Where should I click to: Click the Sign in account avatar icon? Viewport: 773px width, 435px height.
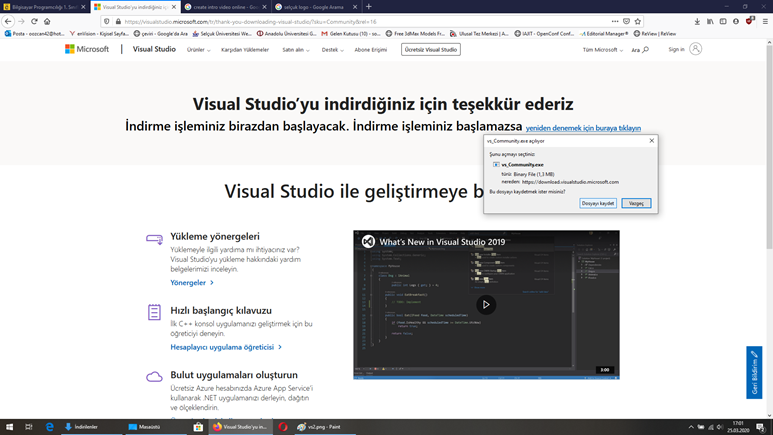695,49
